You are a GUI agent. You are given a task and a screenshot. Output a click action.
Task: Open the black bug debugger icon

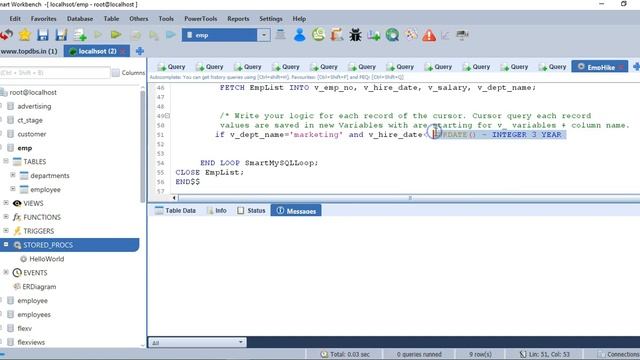click(355, 35)
